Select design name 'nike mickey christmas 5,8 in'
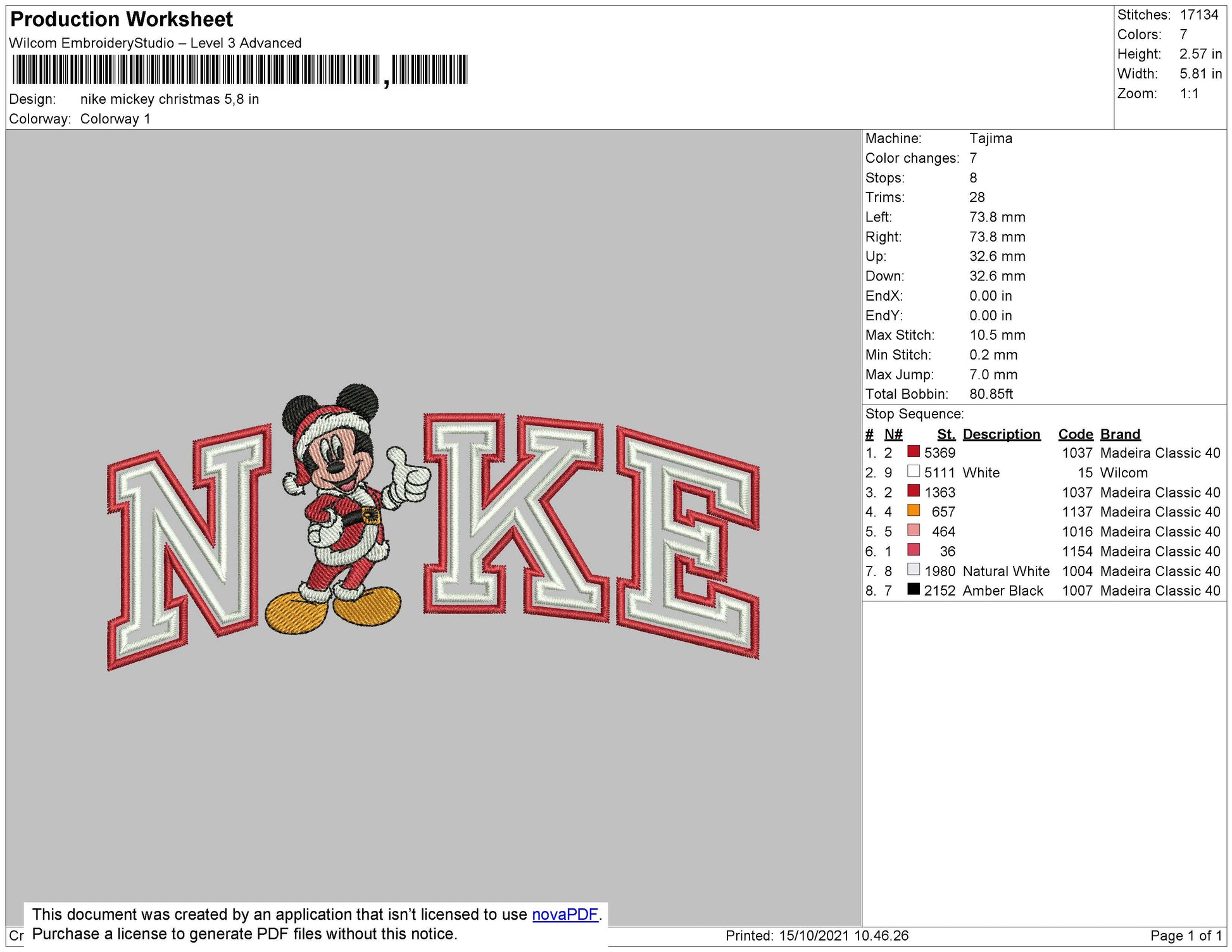 (170, 99)
